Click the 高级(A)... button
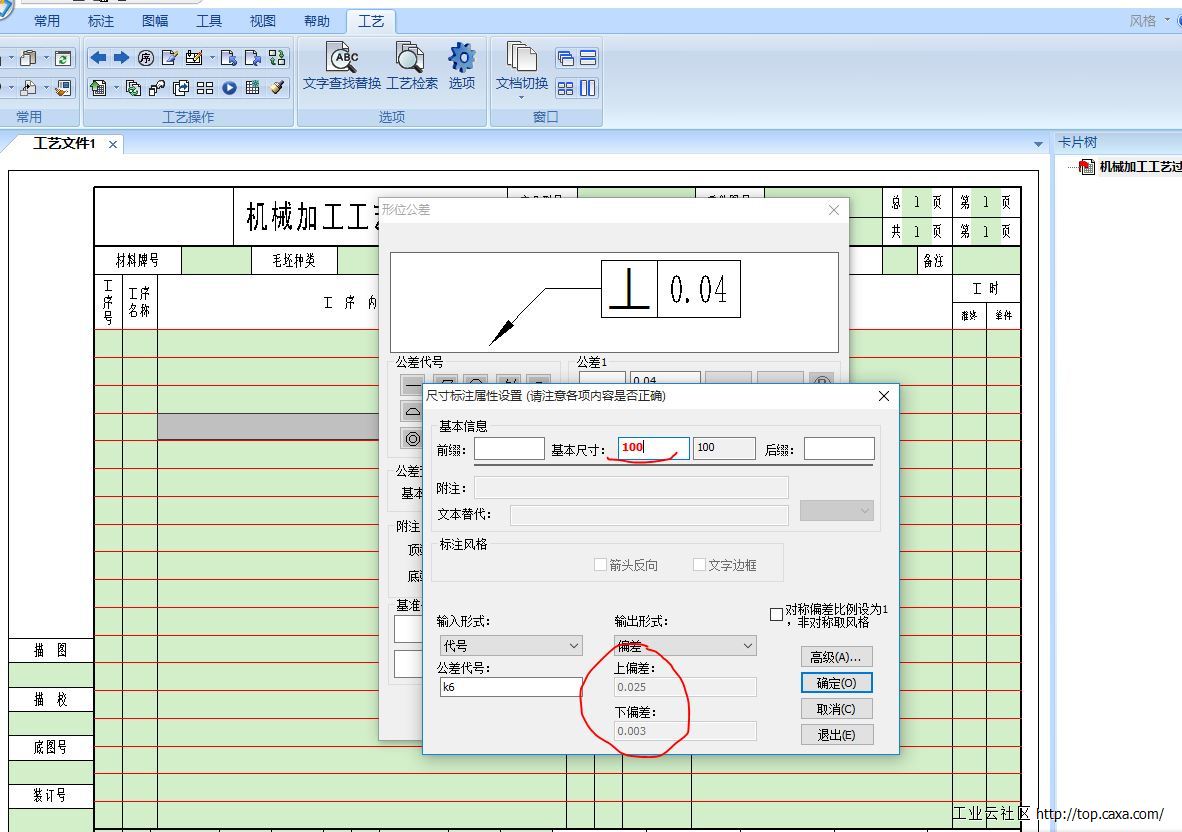This screenshot has width=1182, height=832. 836,657
